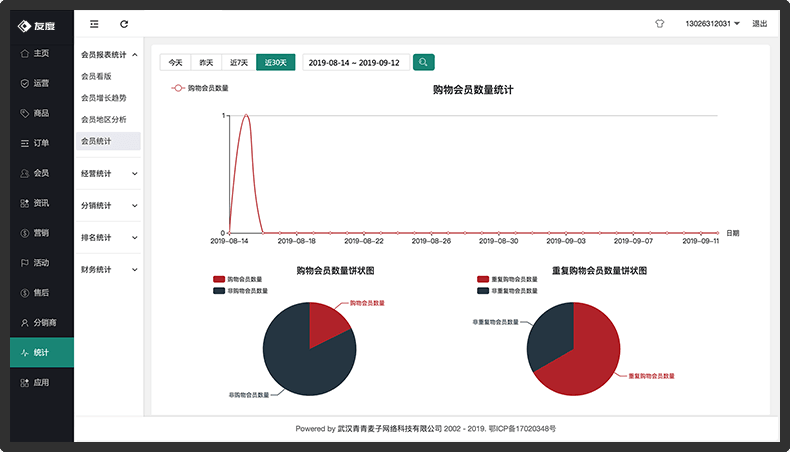Expand the 分销统计 menu group

pyautogui.click(x=108, y=206)
